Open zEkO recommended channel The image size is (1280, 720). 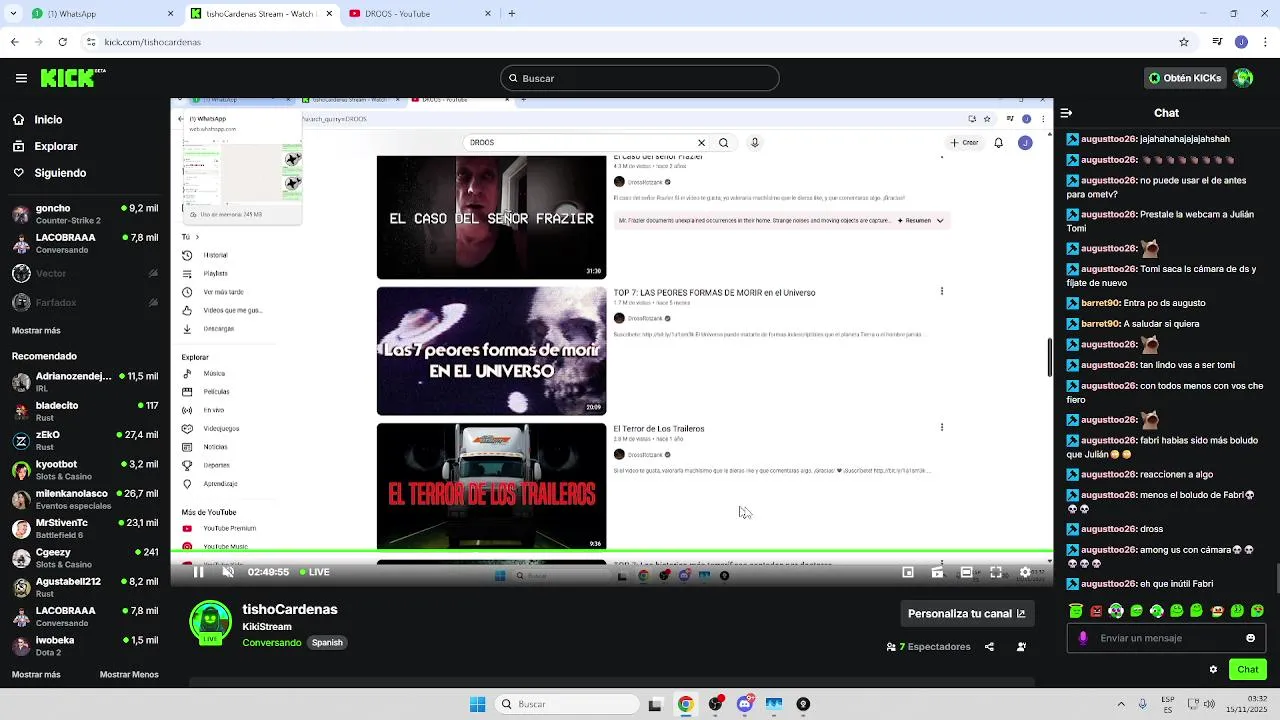[85, 441]
